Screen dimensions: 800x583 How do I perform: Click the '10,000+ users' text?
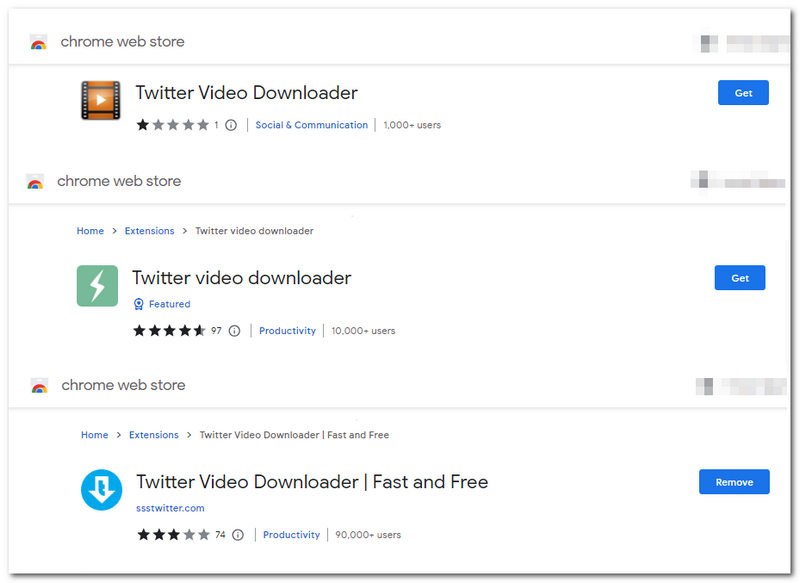pyautogui.click(x=363, y=331)
